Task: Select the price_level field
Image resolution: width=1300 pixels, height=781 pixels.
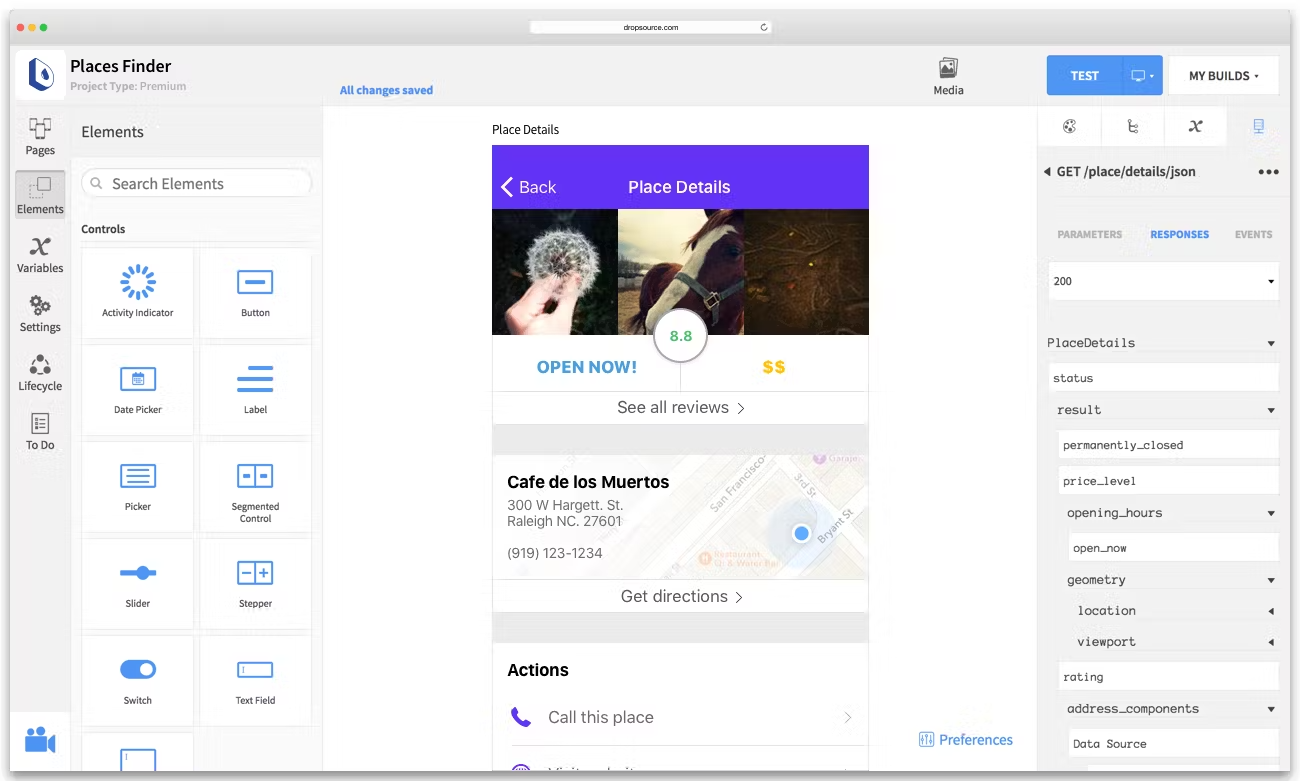Action: coord(1169,480)
